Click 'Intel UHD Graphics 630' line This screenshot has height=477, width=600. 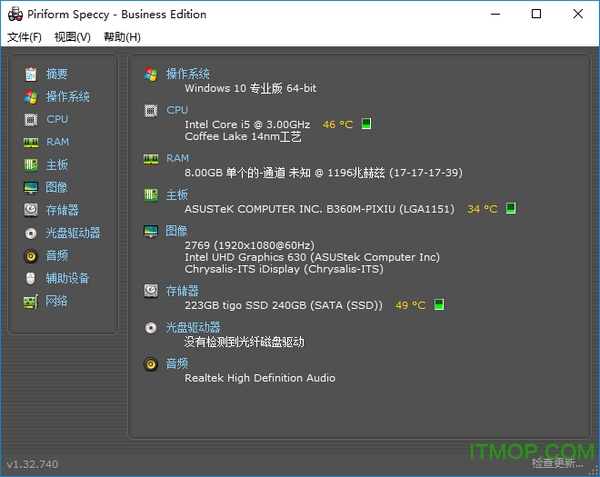click(312, 257)
